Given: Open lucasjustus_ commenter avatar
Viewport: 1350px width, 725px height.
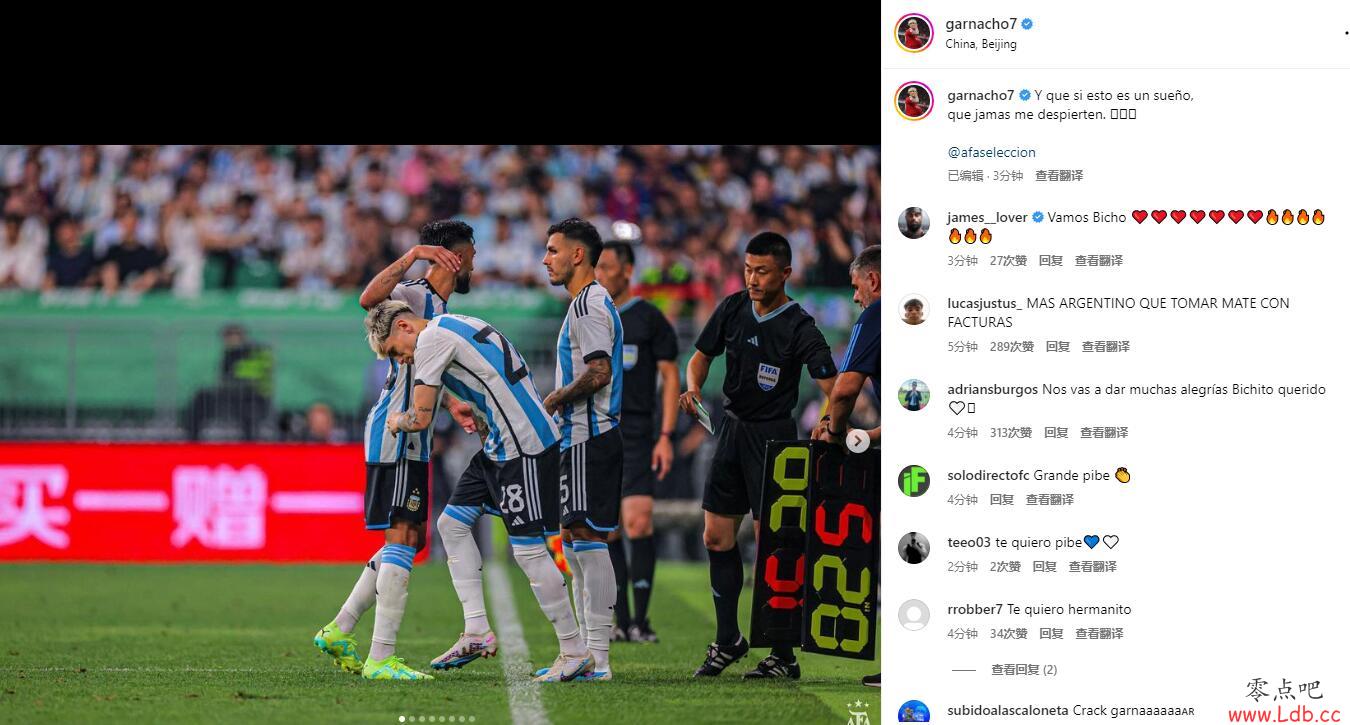Looking at the screenshot, I should pyautogui.click(x=913, y=309).
